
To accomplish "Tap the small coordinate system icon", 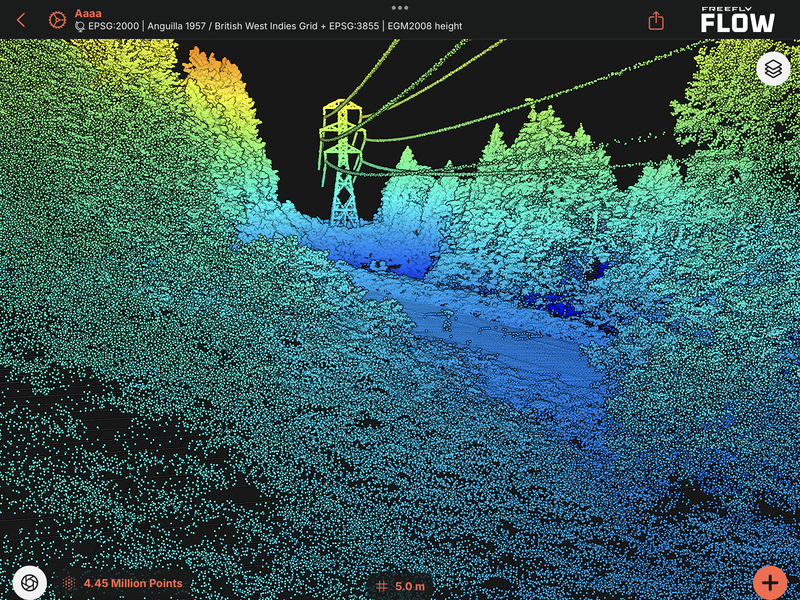I will point(80,27).
